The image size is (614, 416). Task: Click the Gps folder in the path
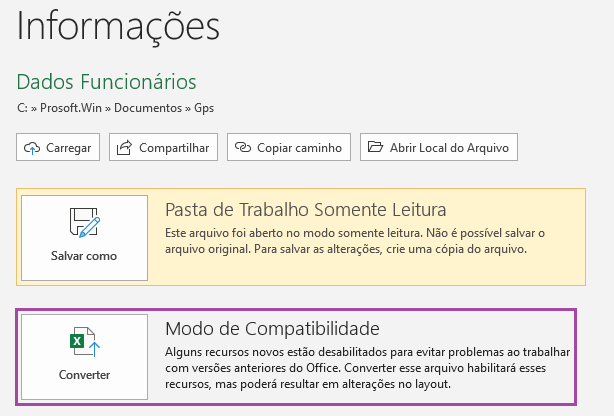tap(204, 108)
